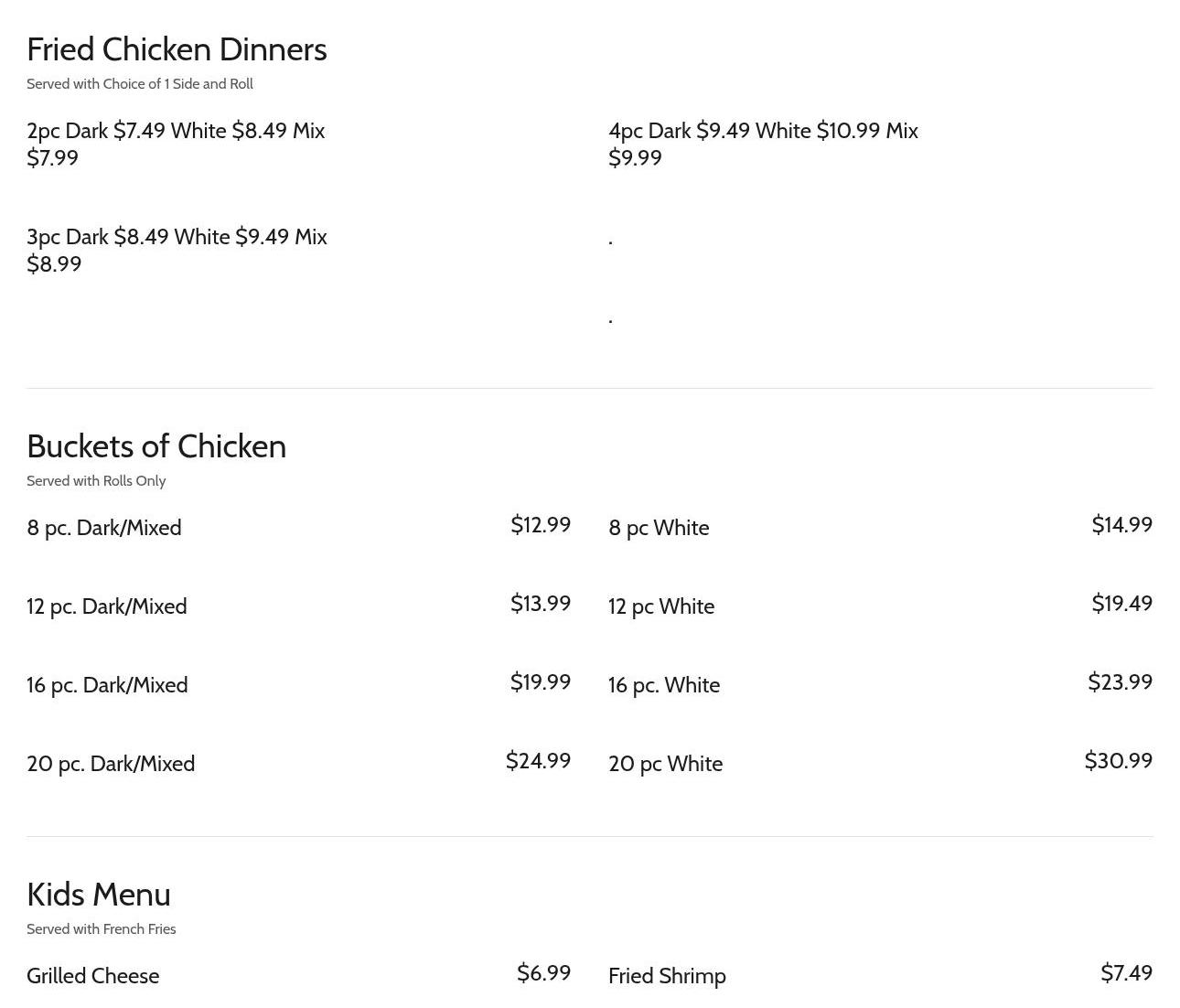1180x1008 pixels.
Task: Choose the 12 pc. Dark/Mixed bucket
Action: 107,606
